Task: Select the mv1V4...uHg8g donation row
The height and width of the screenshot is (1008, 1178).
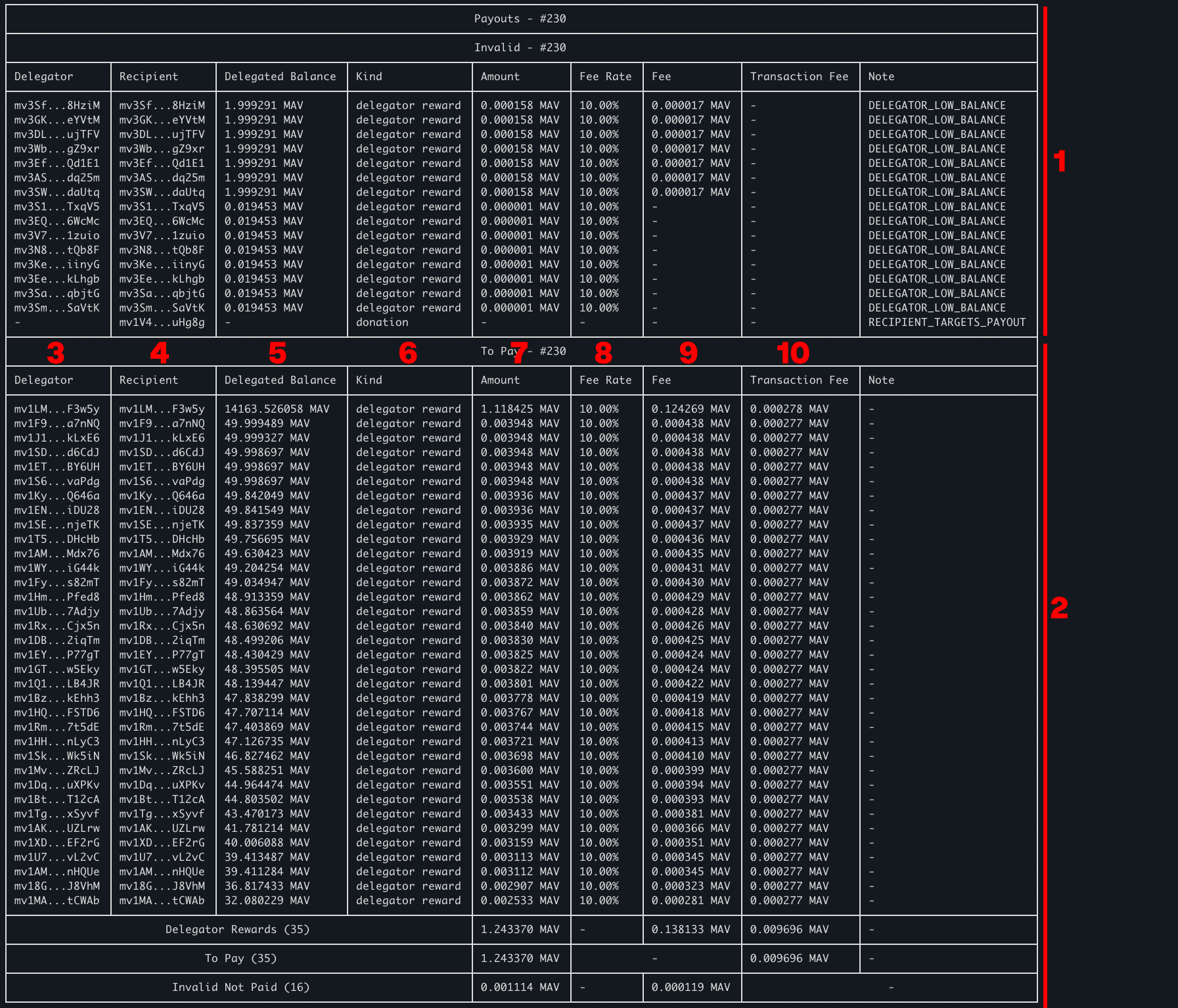Action: click(162, 322)
